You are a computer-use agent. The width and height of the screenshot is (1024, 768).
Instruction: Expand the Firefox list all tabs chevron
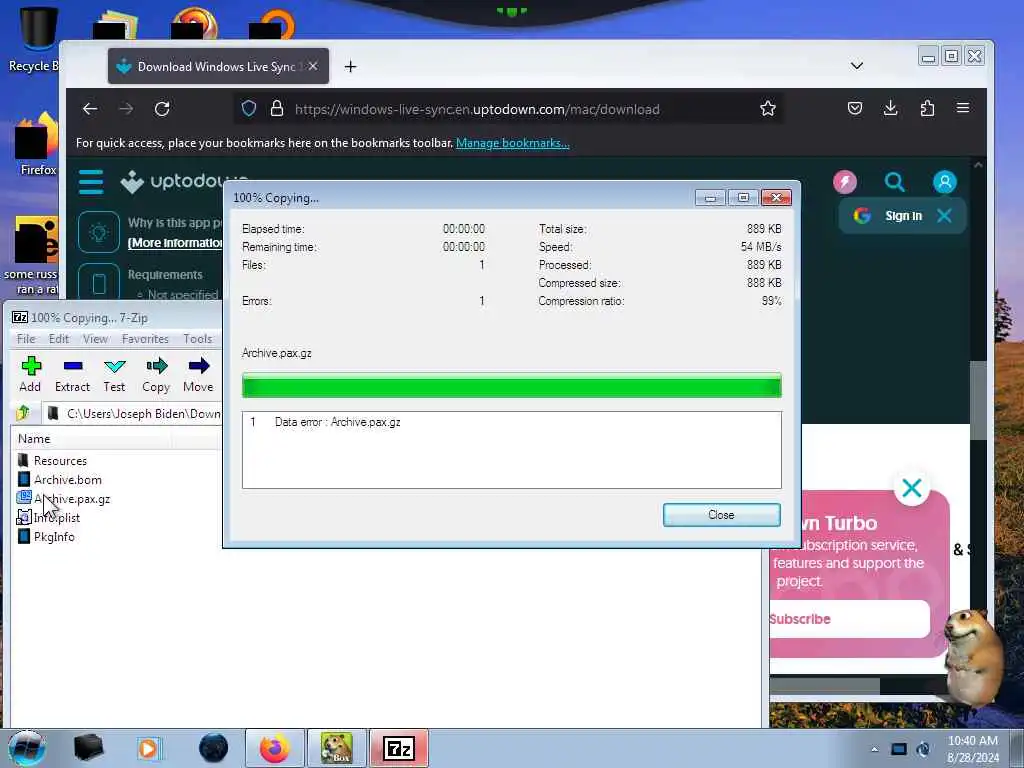[857, 66]
